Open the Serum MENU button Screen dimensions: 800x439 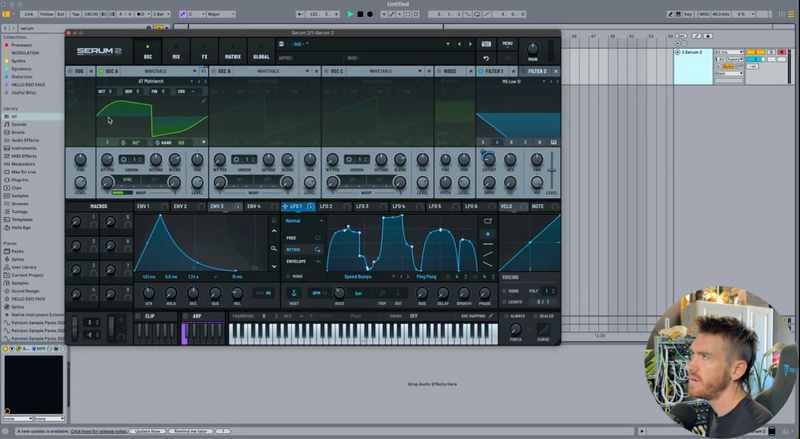[507, 44]
